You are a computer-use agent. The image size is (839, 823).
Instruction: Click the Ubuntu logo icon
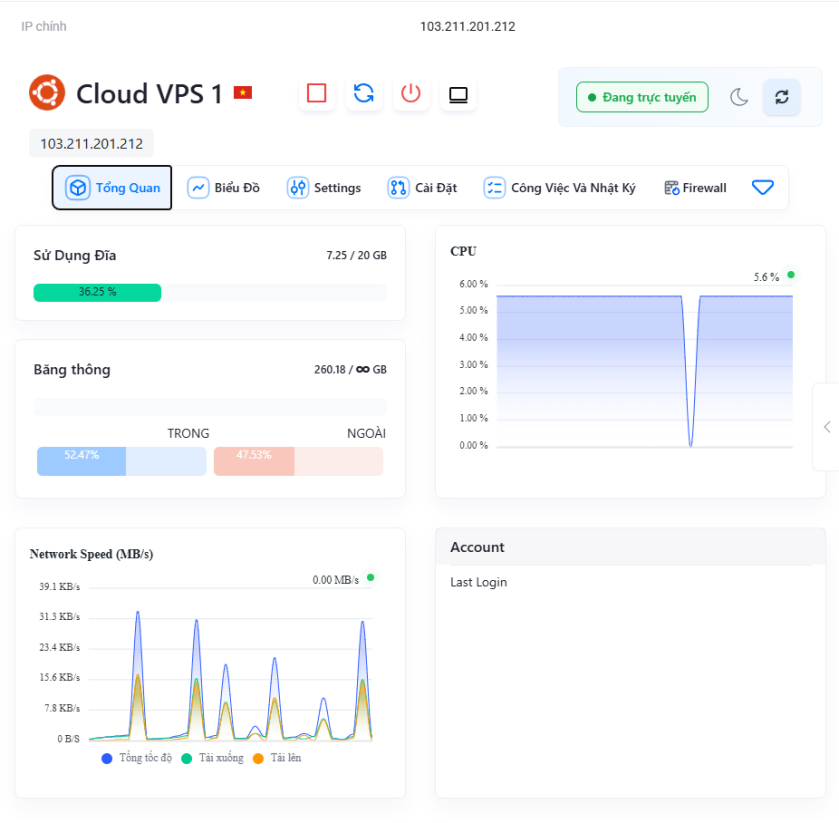46,93
